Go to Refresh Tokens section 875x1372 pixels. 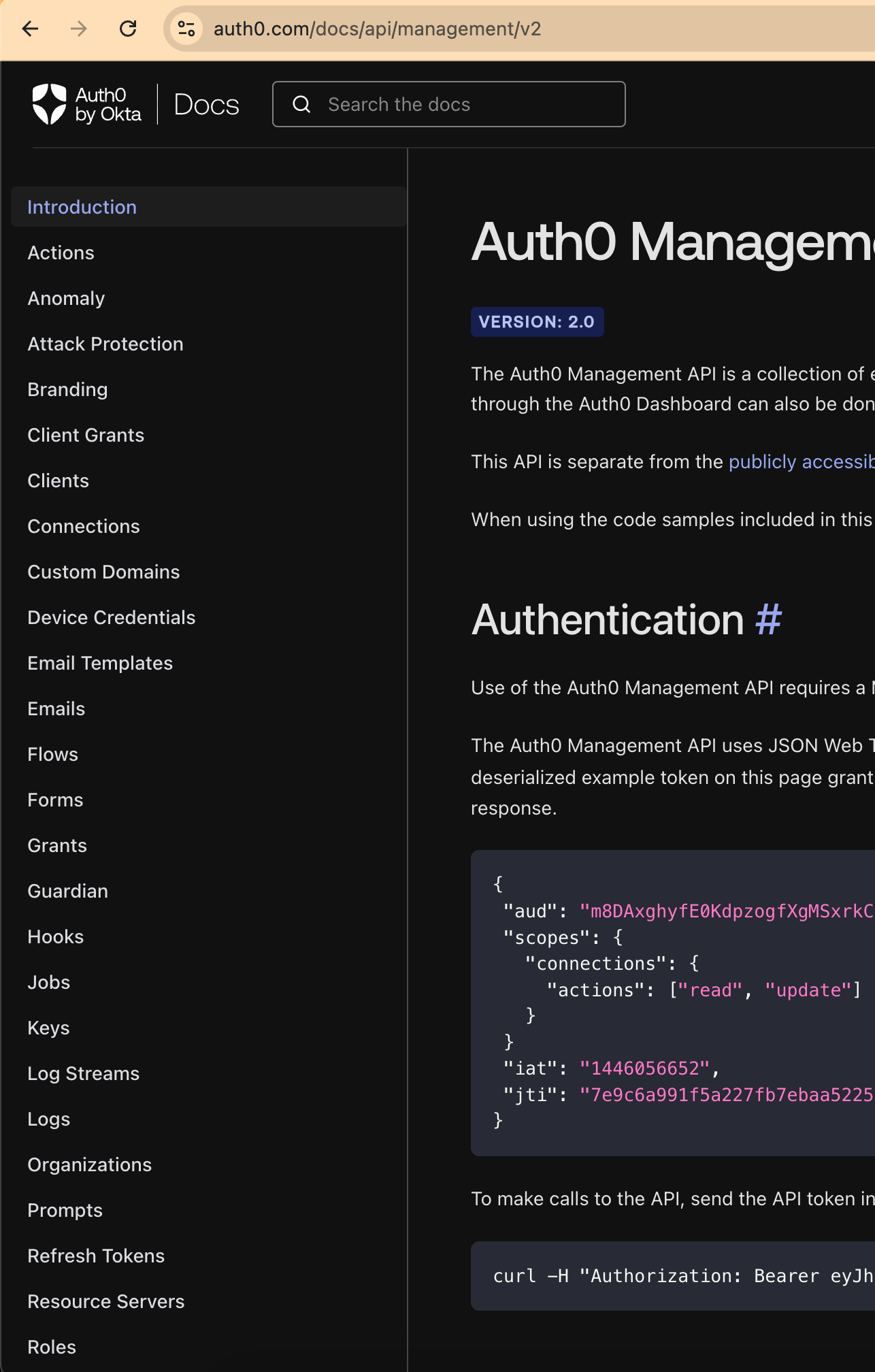tap(96, 1256)
